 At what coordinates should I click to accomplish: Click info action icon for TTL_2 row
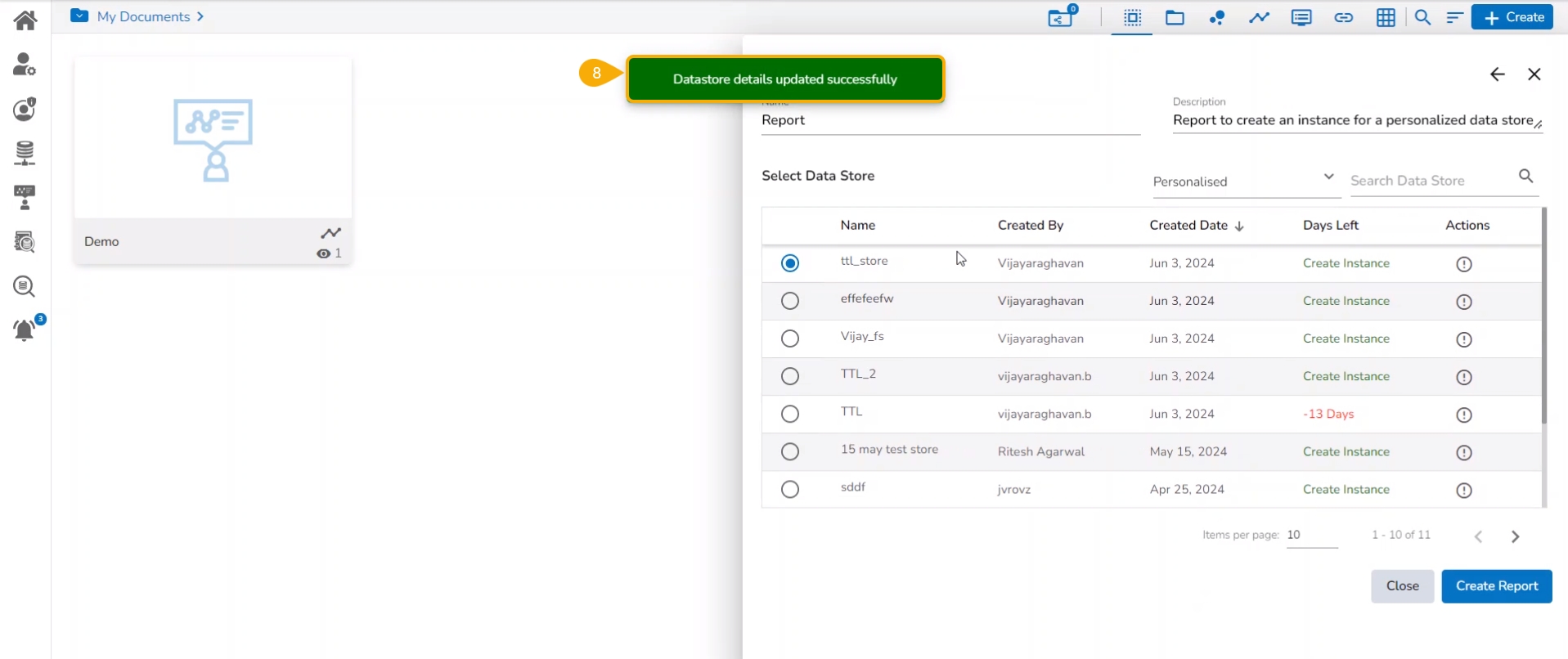[1464, 377]
